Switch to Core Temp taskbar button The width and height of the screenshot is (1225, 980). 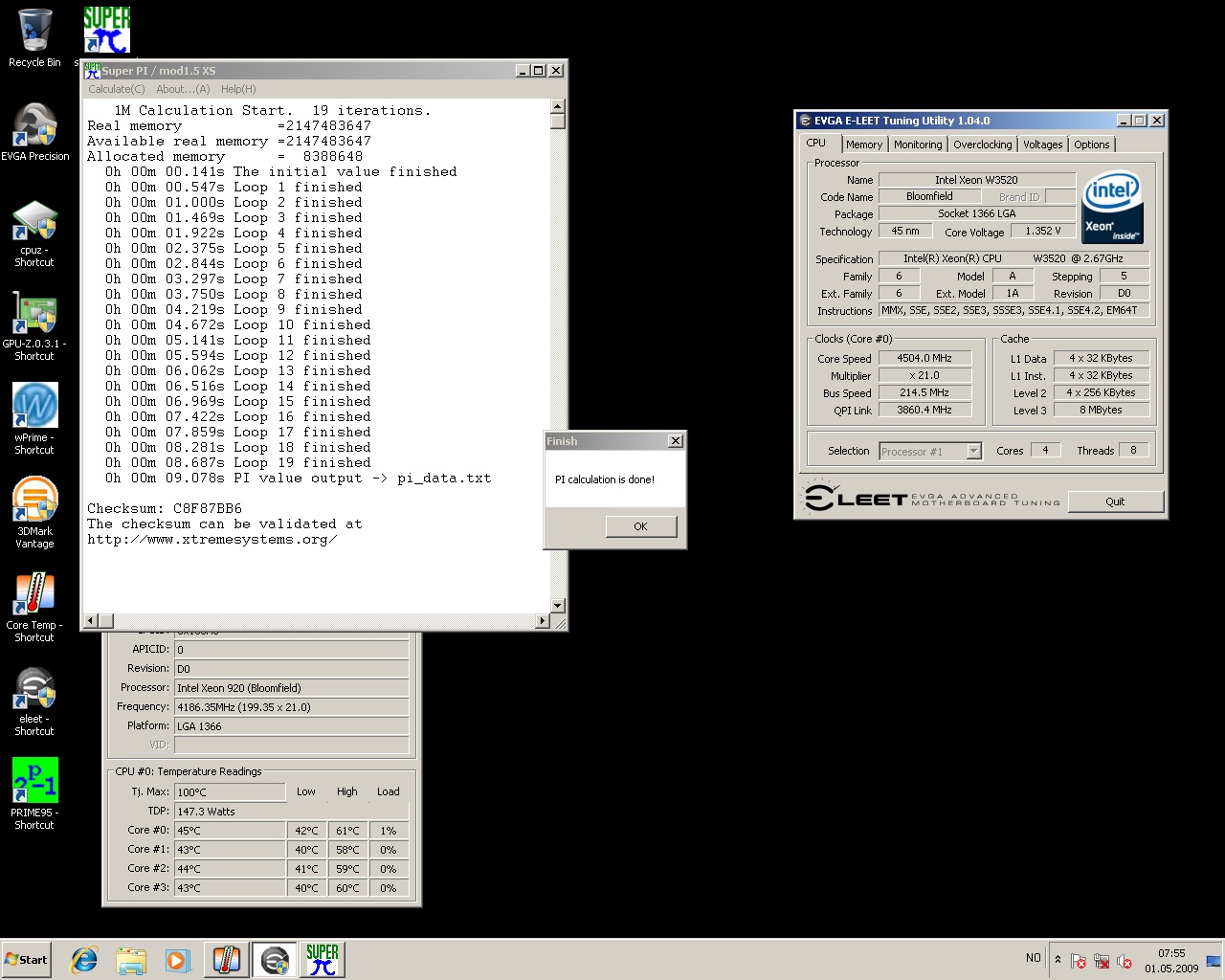[227, 960]
